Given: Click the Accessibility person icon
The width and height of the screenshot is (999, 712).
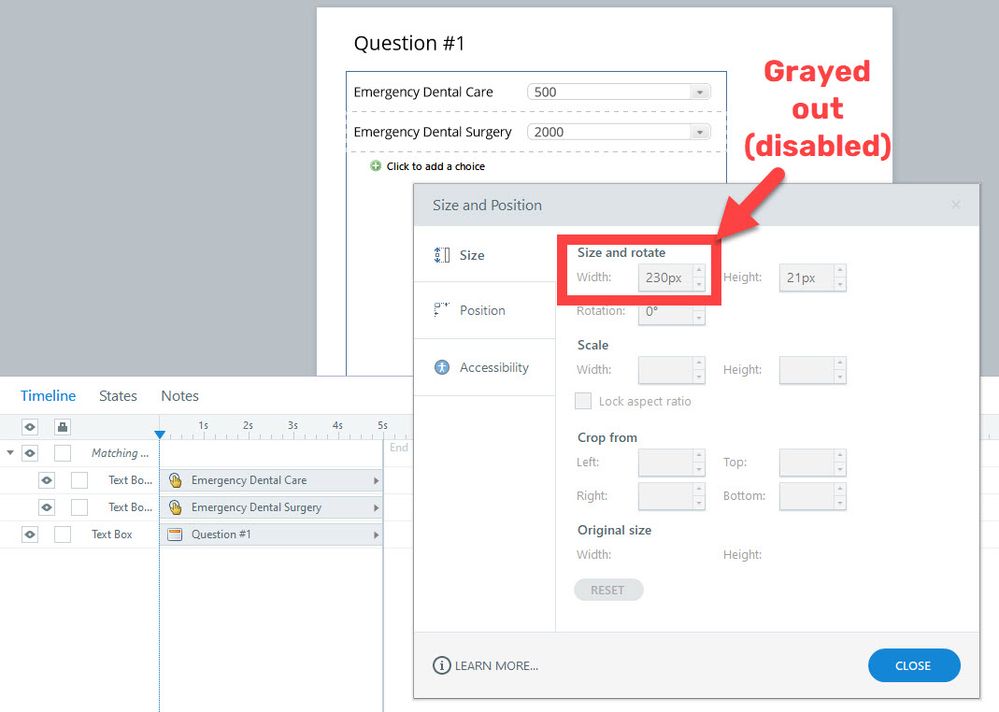Looking at the screenshot, I should 442,367.
